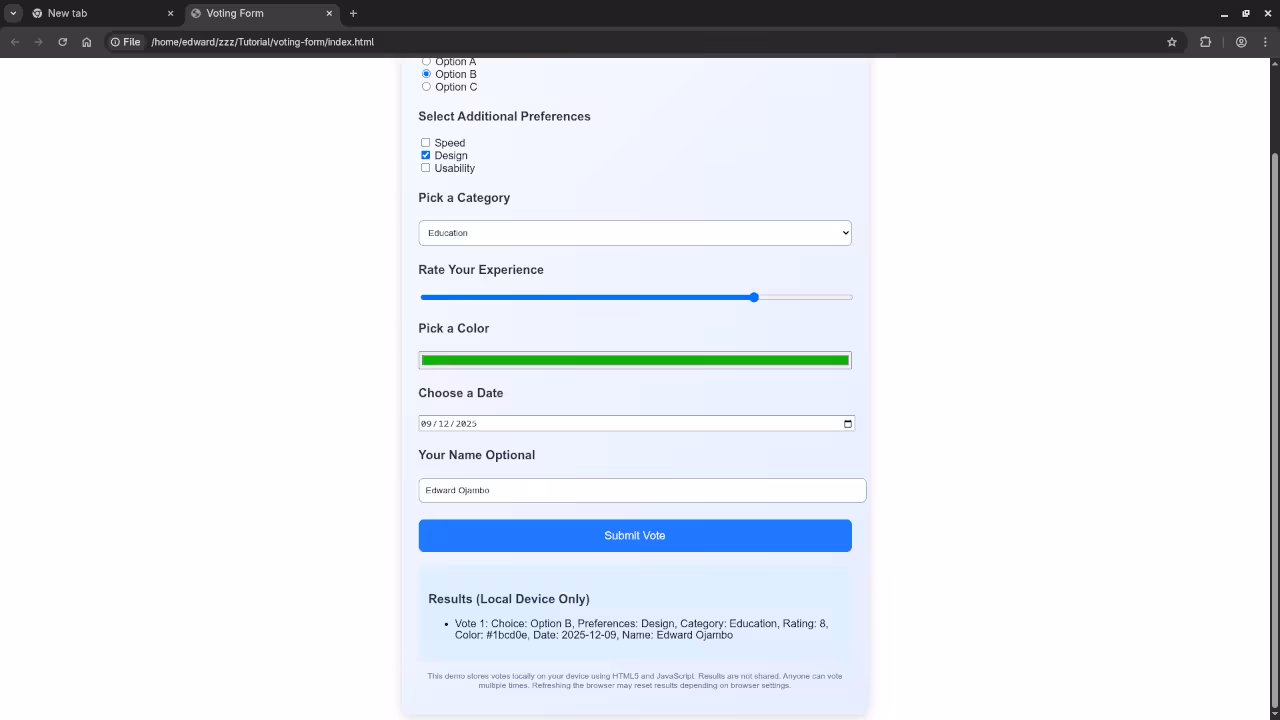Image resolution: width=1280 pixels, height=720 pixels.
Task: Open the Pick a Category dropdown
Action: coord(635,232)
